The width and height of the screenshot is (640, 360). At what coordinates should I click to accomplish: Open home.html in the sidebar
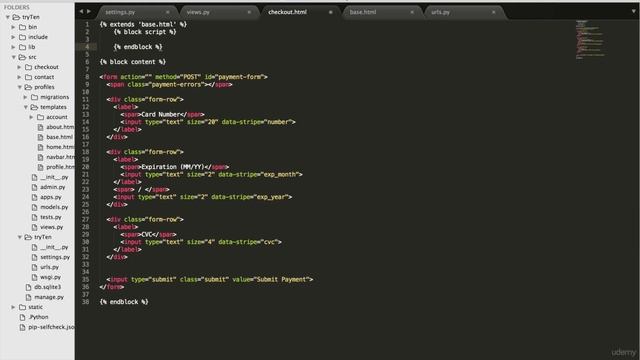click(x=60, y=147)
